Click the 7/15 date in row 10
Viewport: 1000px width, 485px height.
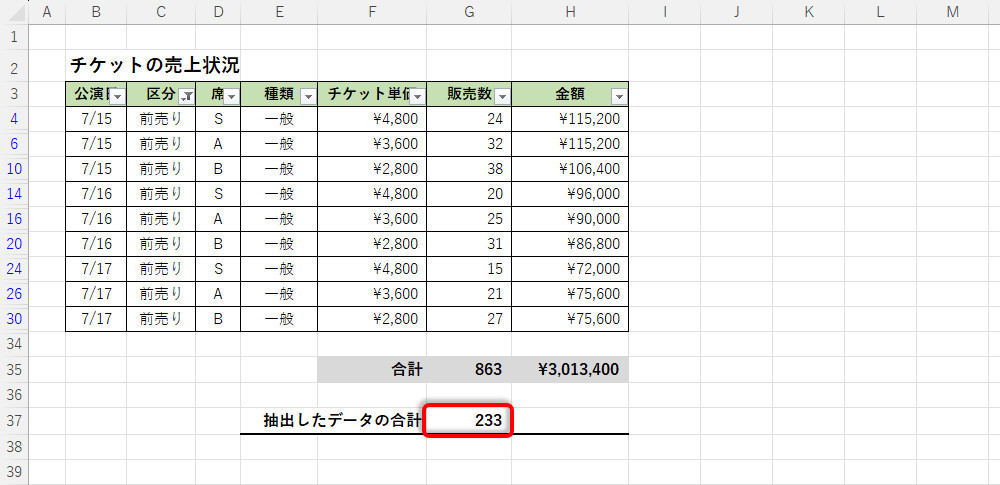96,168
